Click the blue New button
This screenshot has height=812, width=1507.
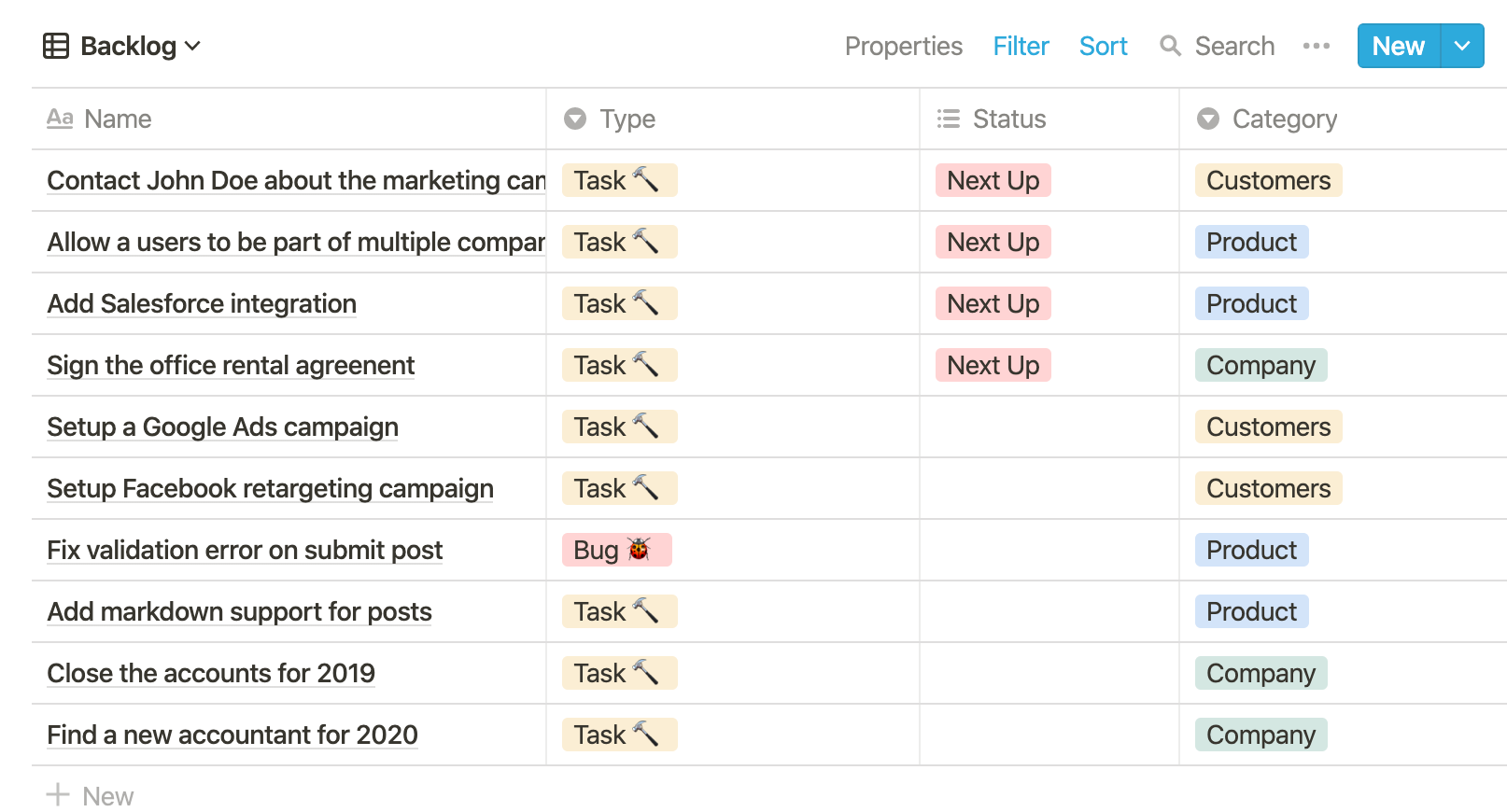[x=1398, y=46]
